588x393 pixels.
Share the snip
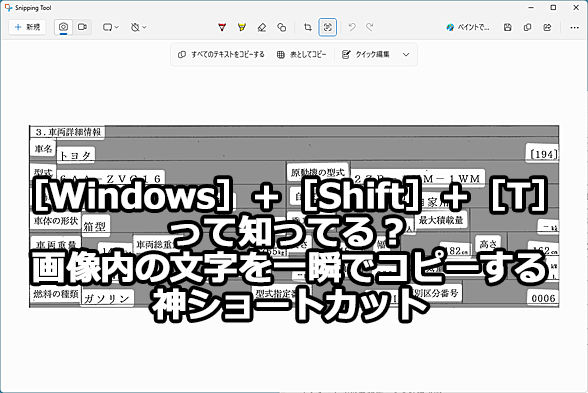[x=547, y=27]
